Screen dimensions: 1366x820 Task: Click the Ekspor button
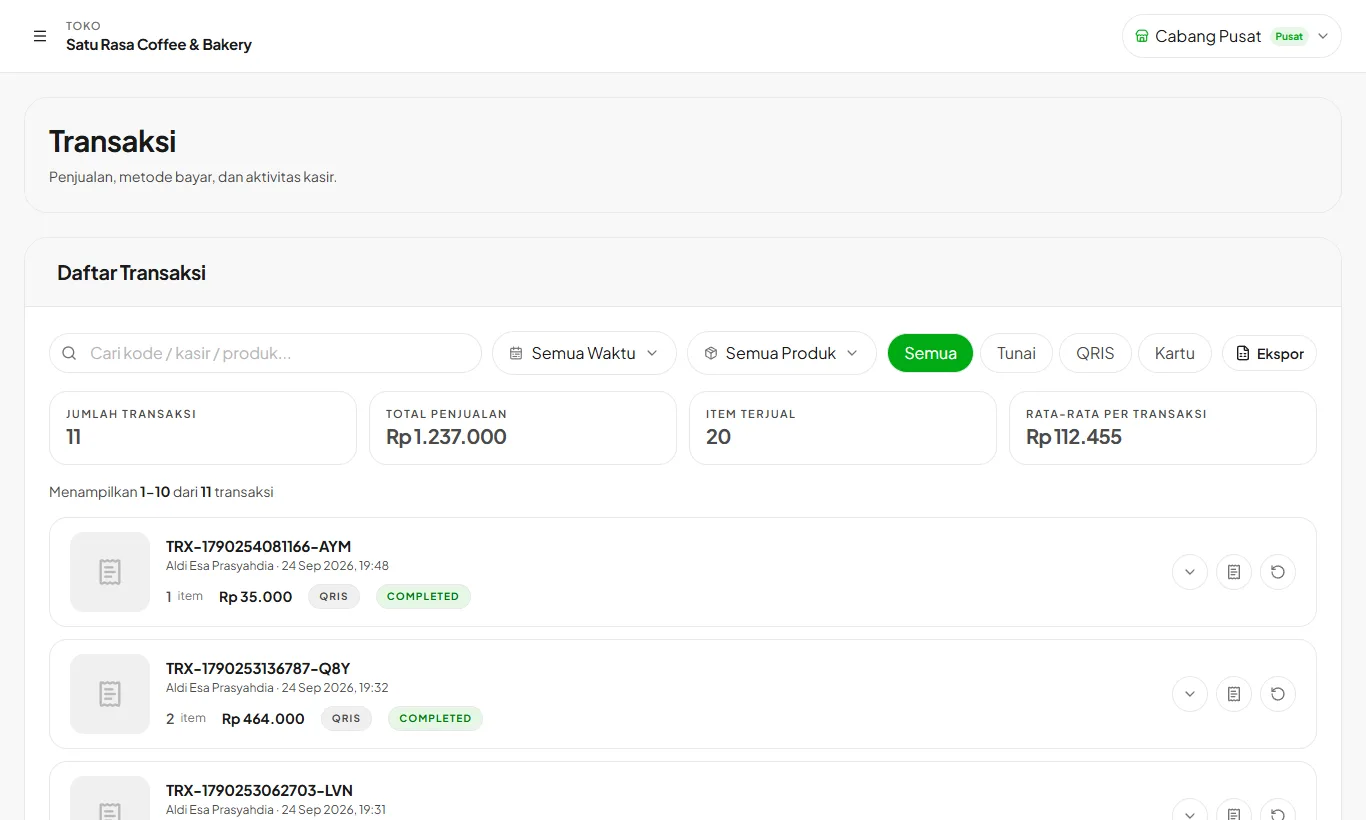pyautogui.click(x=1269, y=353)
